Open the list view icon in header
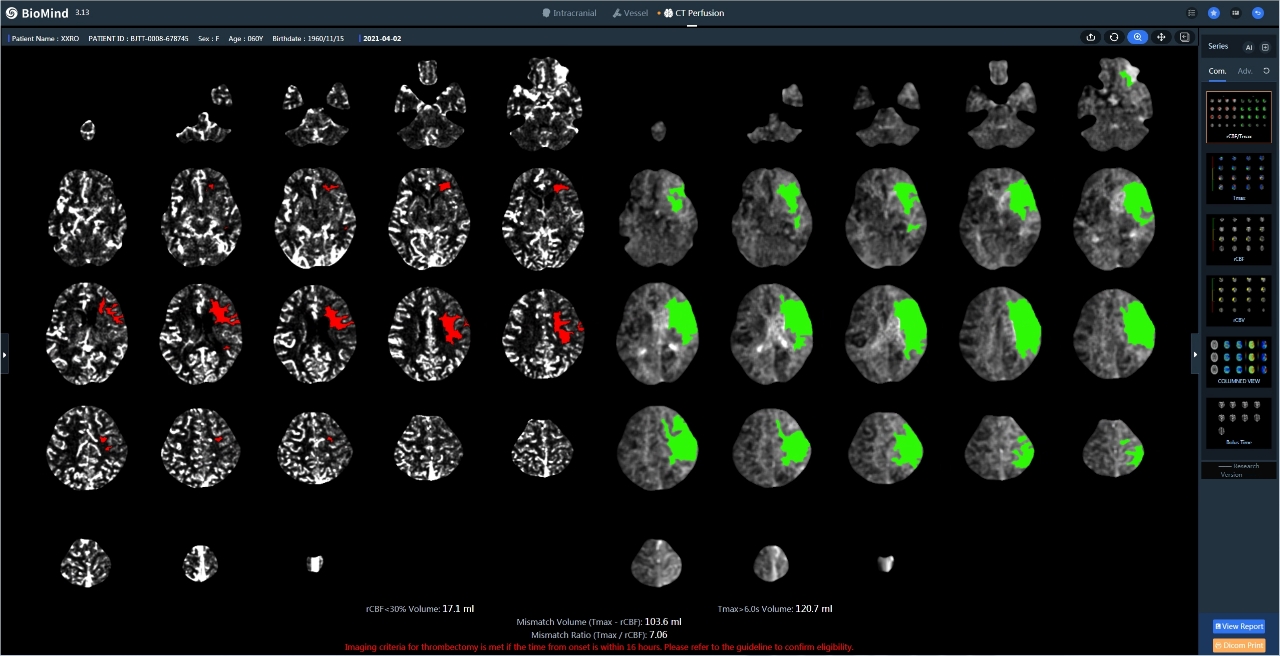The width and height of the screenshot is (1280, 656). [x=1191, y=13]
